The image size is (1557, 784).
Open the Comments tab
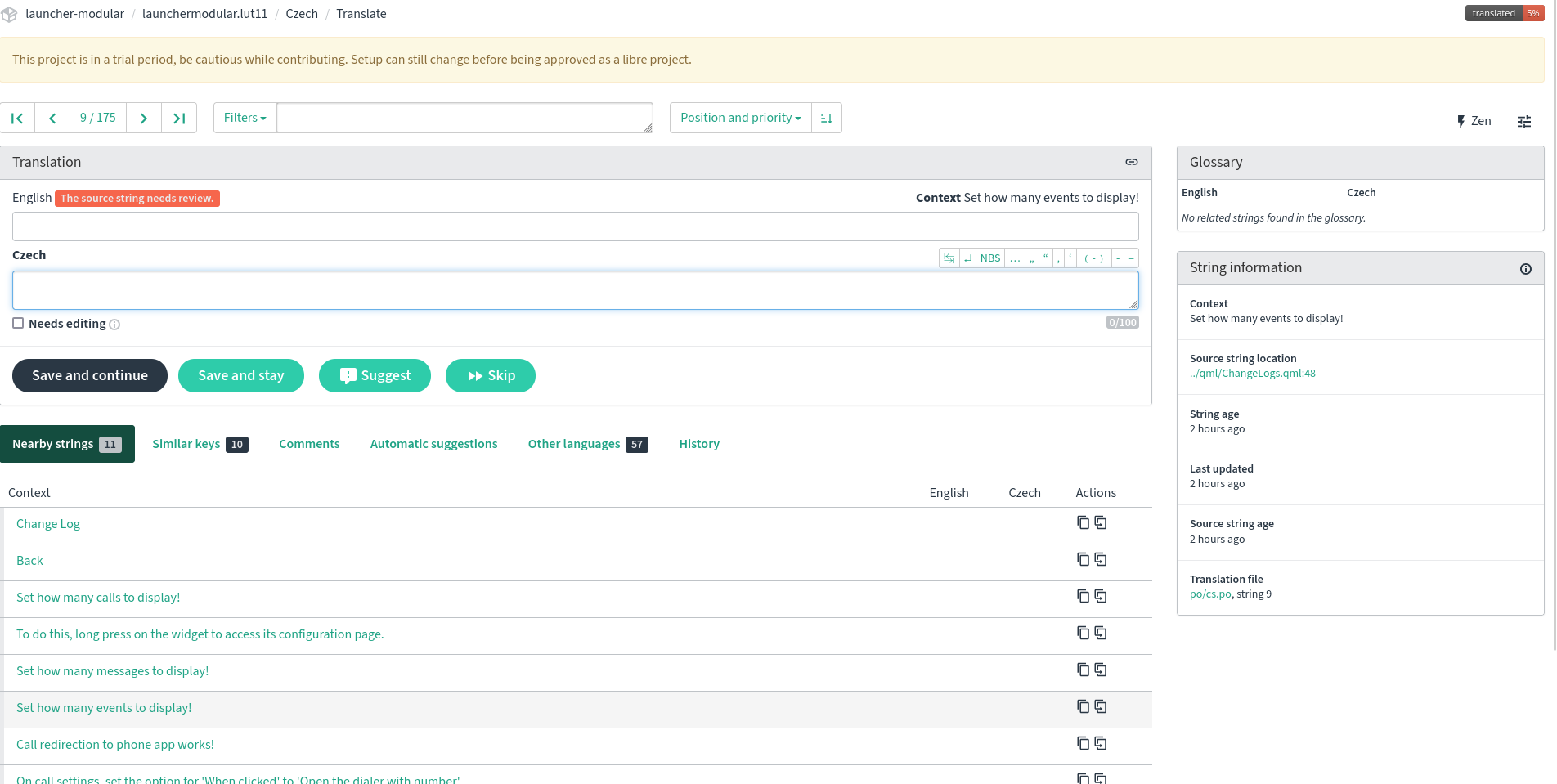[309, 444]
